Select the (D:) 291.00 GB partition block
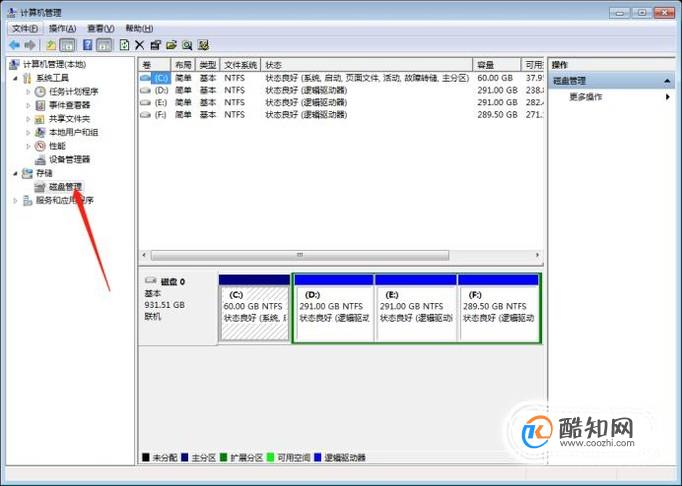The image size is (682, 486). [334, 308]
